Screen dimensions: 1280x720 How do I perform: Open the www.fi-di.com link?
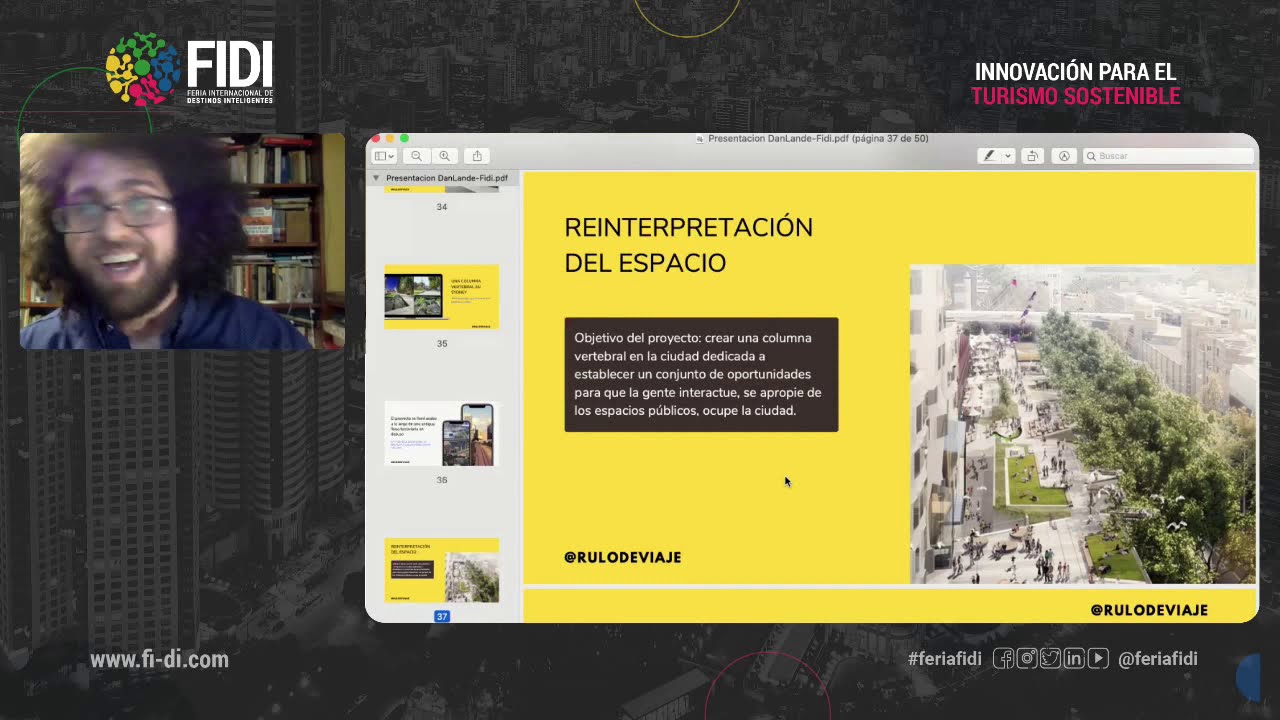(159, 660)
